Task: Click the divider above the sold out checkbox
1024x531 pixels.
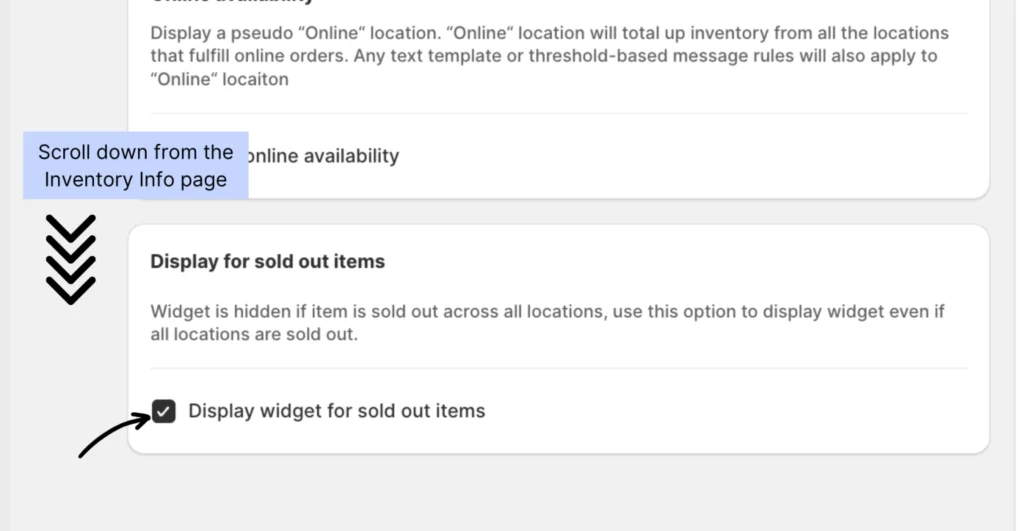Action: [x=559, y=368]
